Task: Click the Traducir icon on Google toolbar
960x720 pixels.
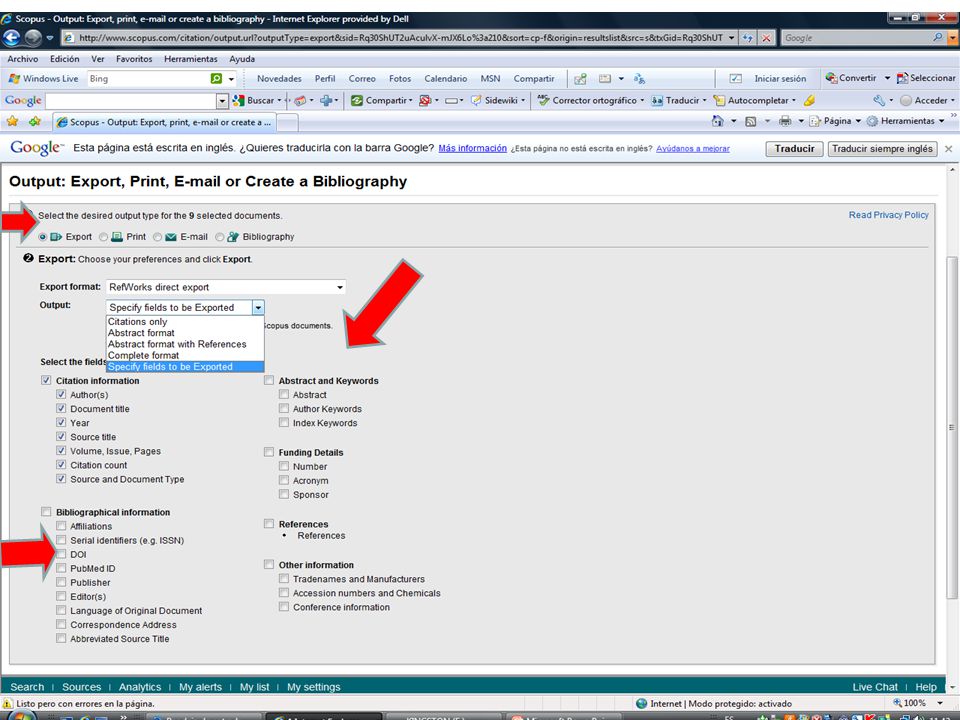Action: (657, 100)
